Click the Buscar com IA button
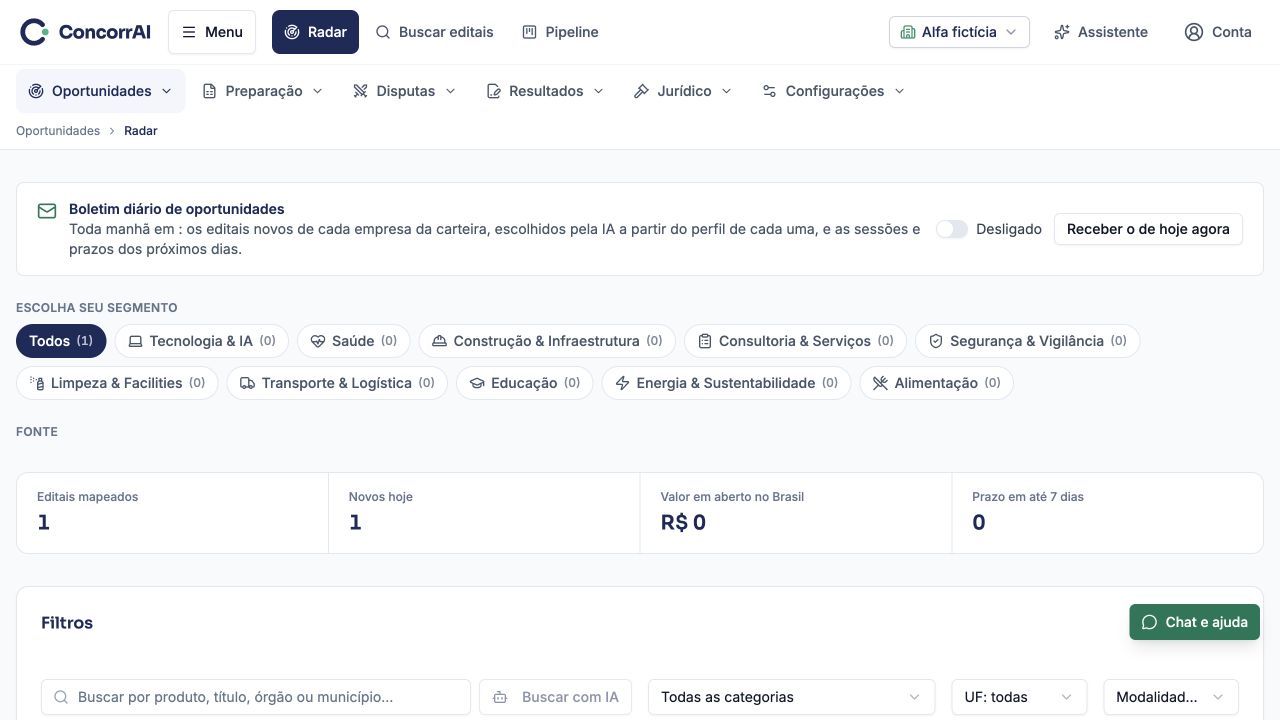The width and height of the screenshot is (1280, 720). (556, 697)
